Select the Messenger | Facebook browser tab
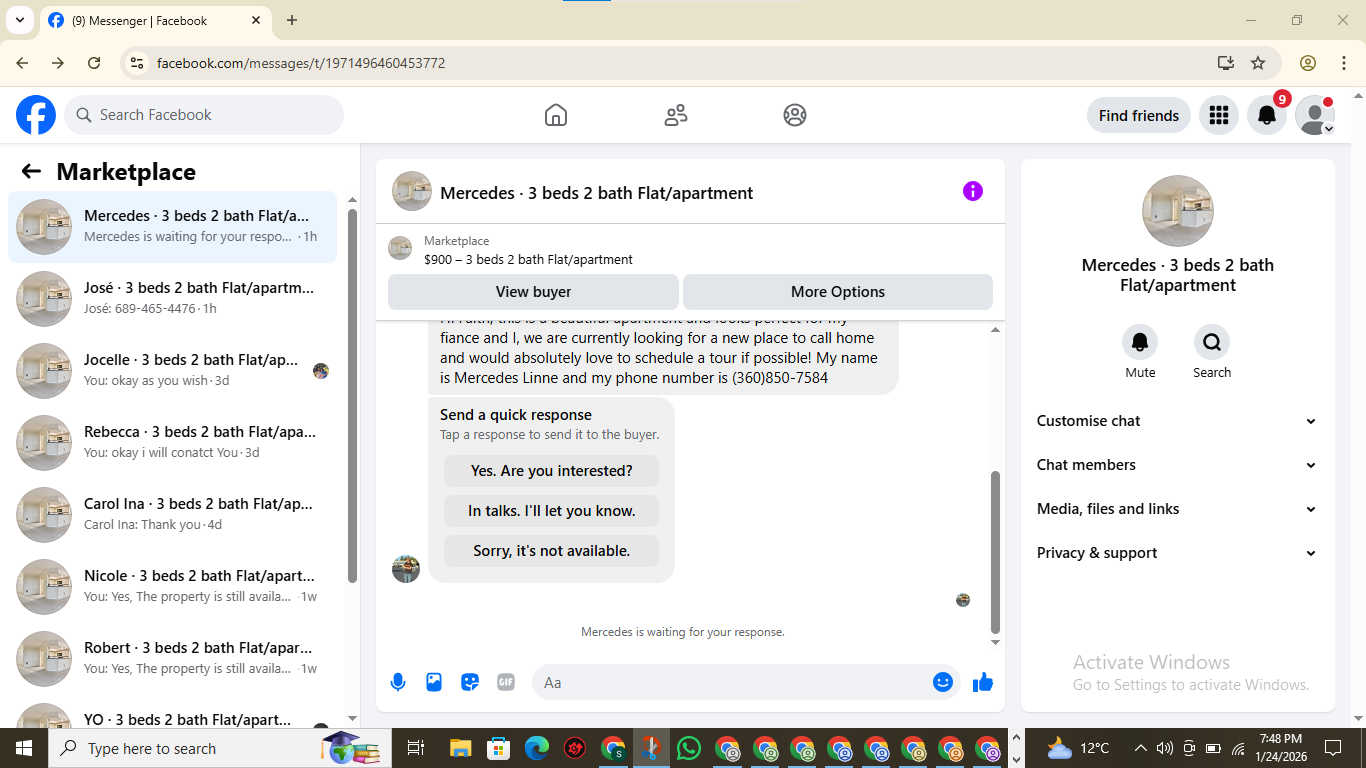The image size is (1366, 768). pyautogui.click(x=155, y=20)
